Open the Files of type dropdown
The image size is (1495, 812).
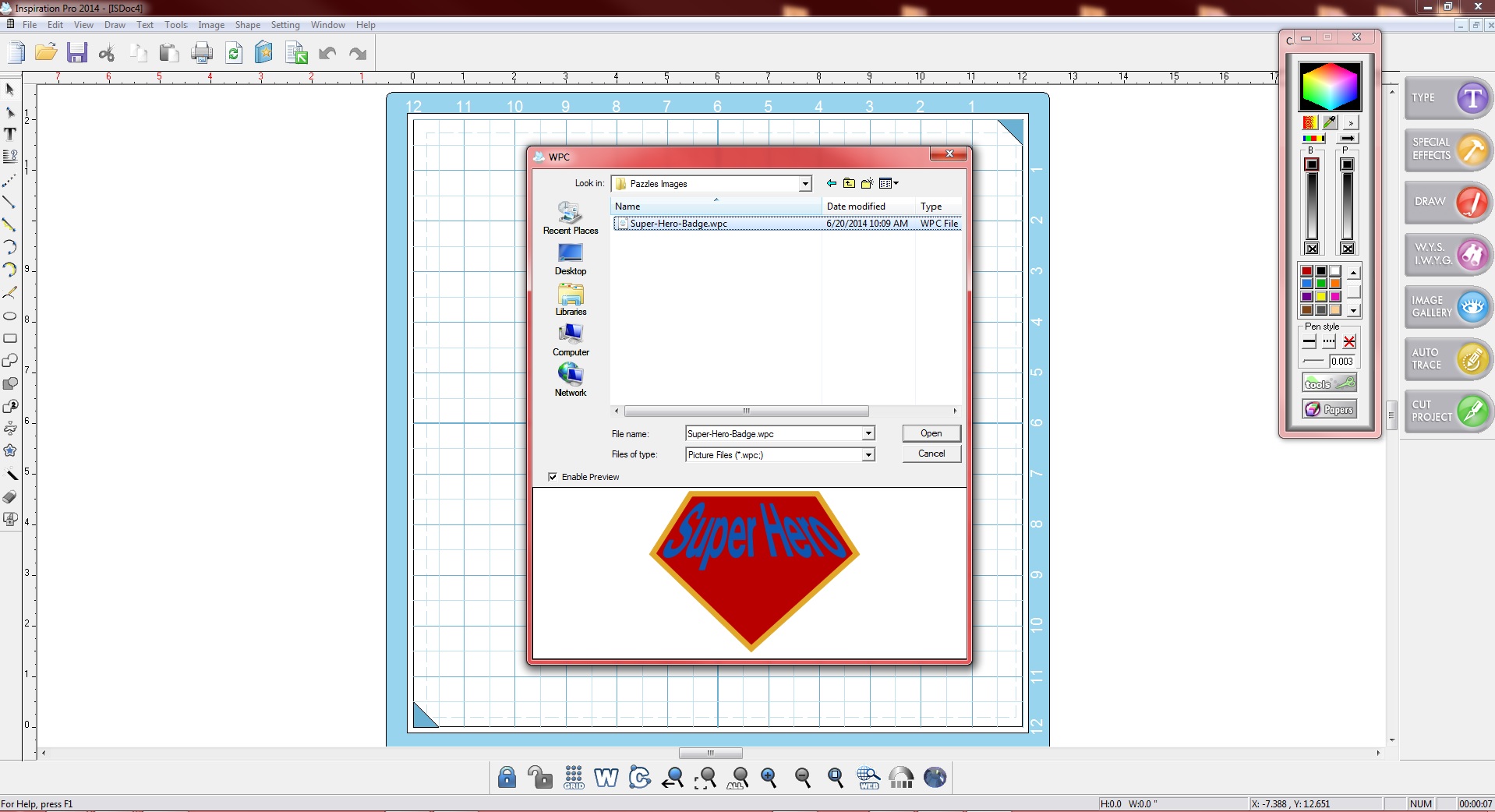point(868,455)
